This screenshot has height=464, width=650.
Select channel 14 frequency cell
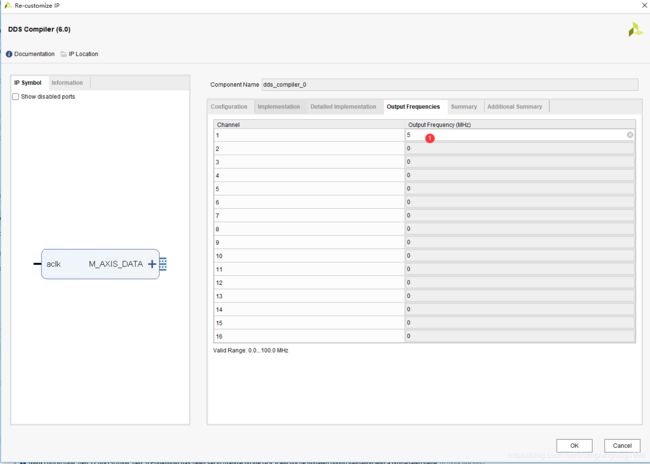(x=519, y=309)
